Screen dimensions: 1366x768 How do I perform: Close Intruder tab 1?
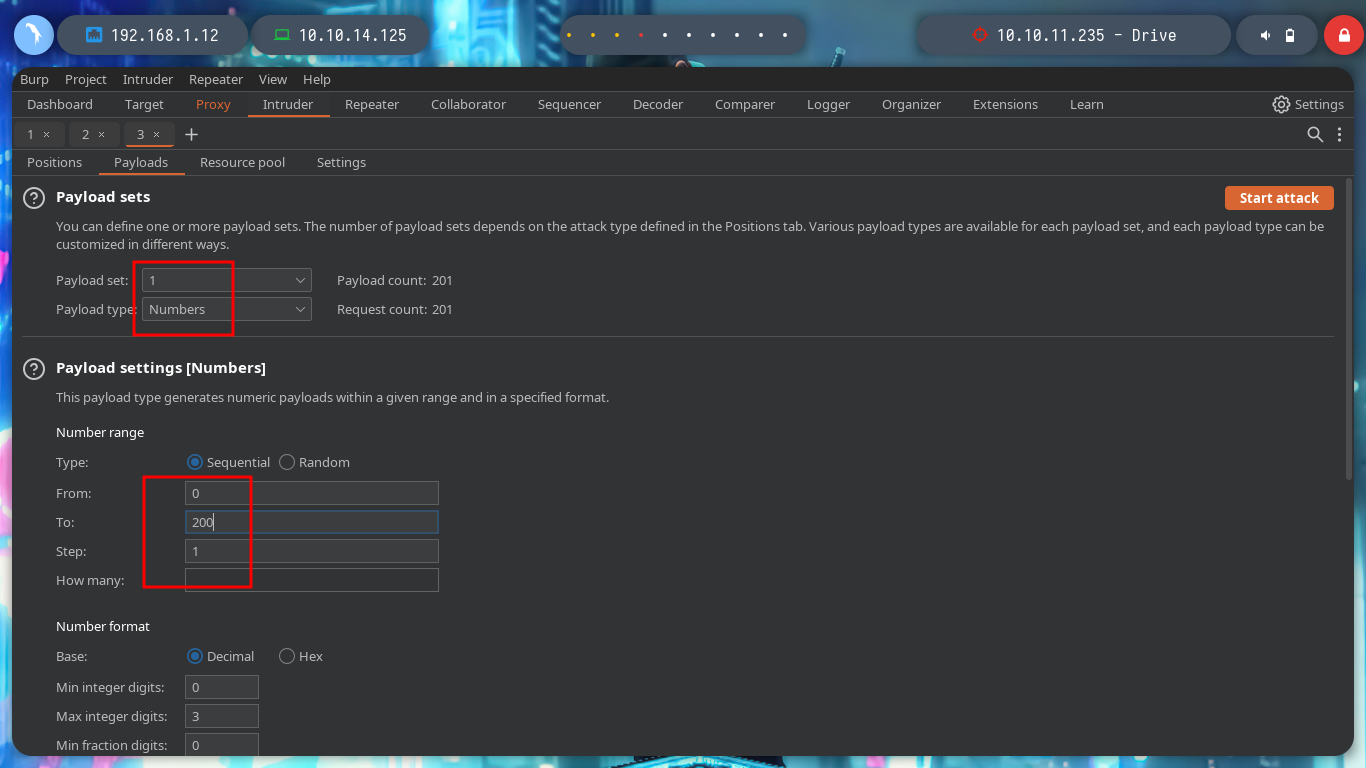click(47, 134)
